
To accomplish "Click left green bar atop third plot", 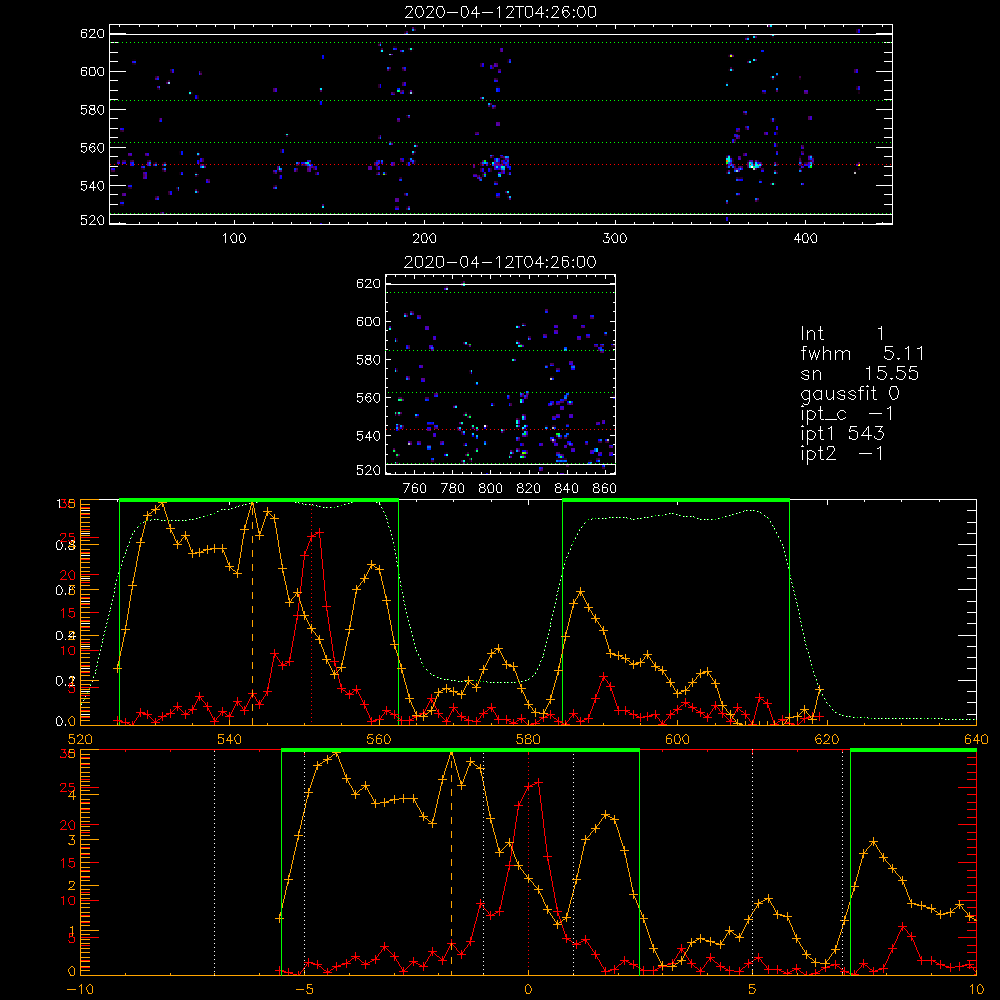I will pyautogui.click(x=259, y=501).
